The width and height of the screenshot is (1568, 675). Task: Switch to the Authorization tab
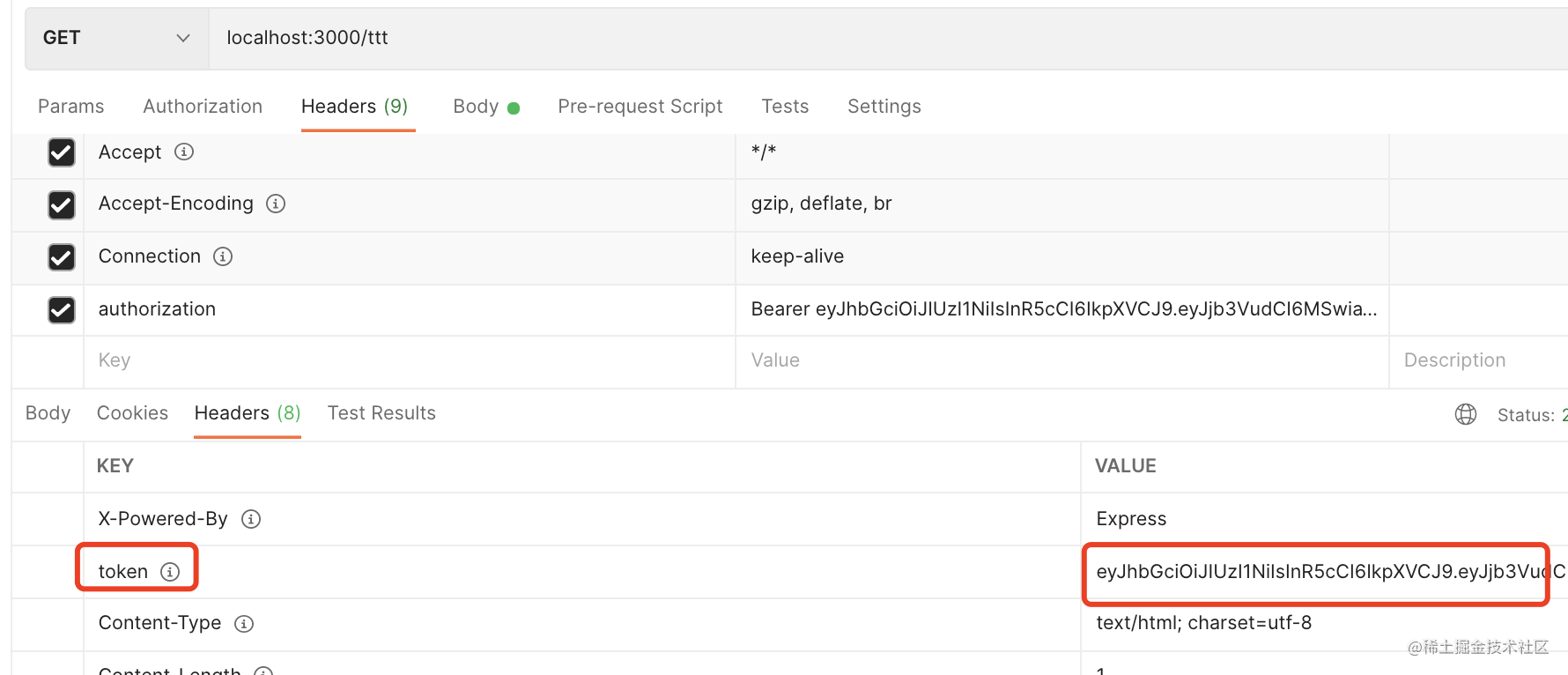203,107
